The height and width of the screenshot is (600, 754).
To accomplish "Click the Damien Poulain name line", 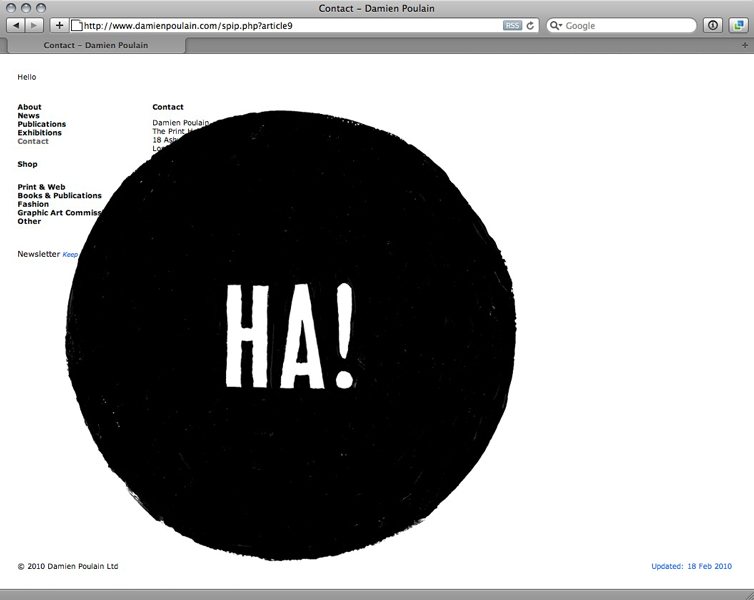I will [x=181, y=123].
